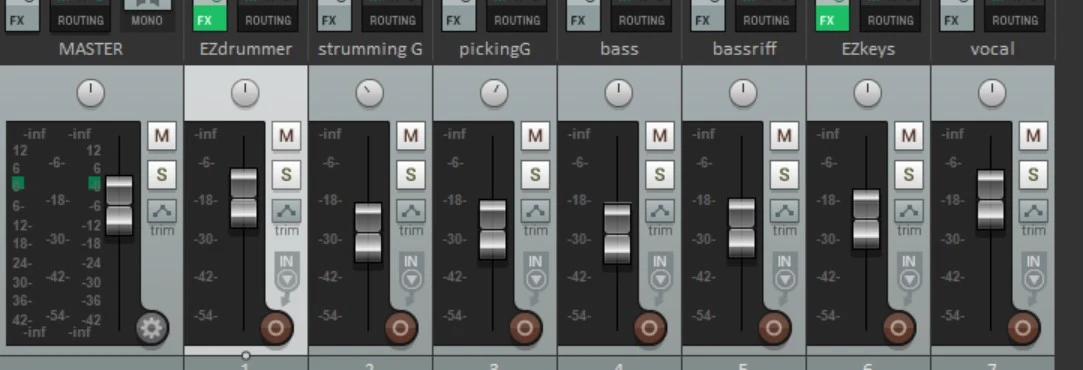1083x370 pixels.
Task: Solo the pickingG track
Action: click(535, 175)
